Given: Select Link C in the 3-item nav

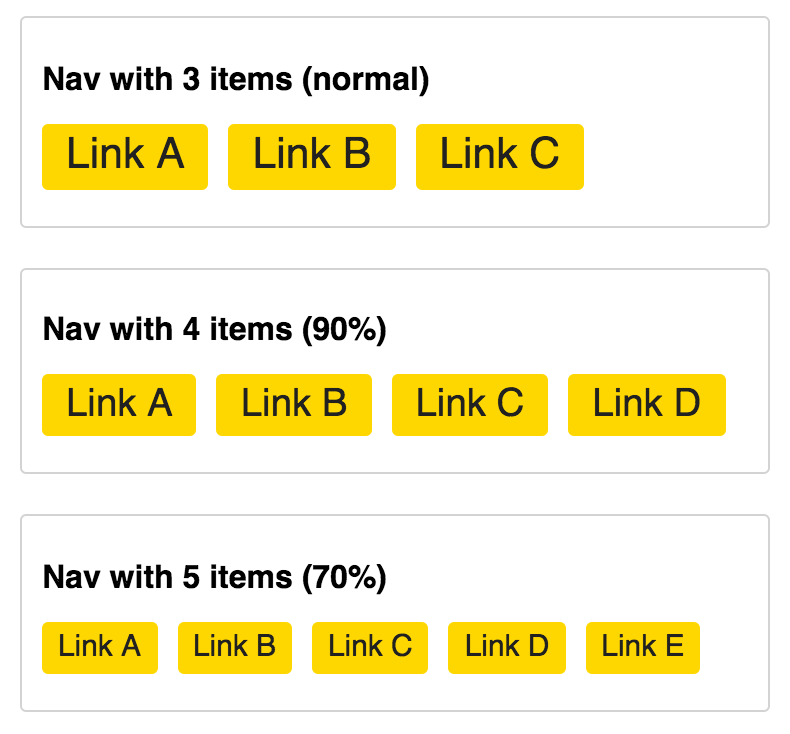Looking at the screenshot, I should pos(499,156).
